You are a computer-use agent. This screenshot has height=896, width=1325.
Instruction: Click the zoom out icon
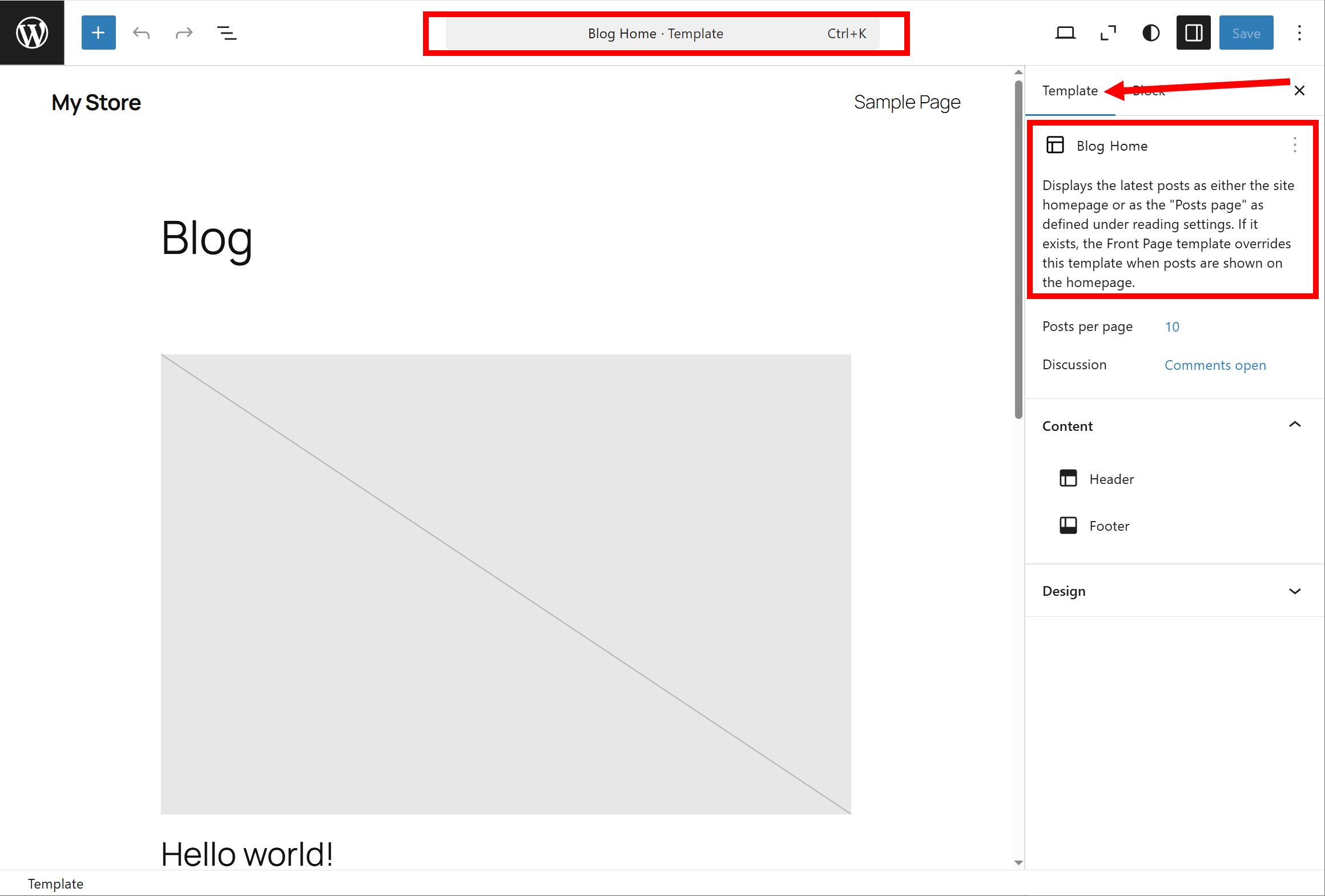click(x=1107, y=33)
